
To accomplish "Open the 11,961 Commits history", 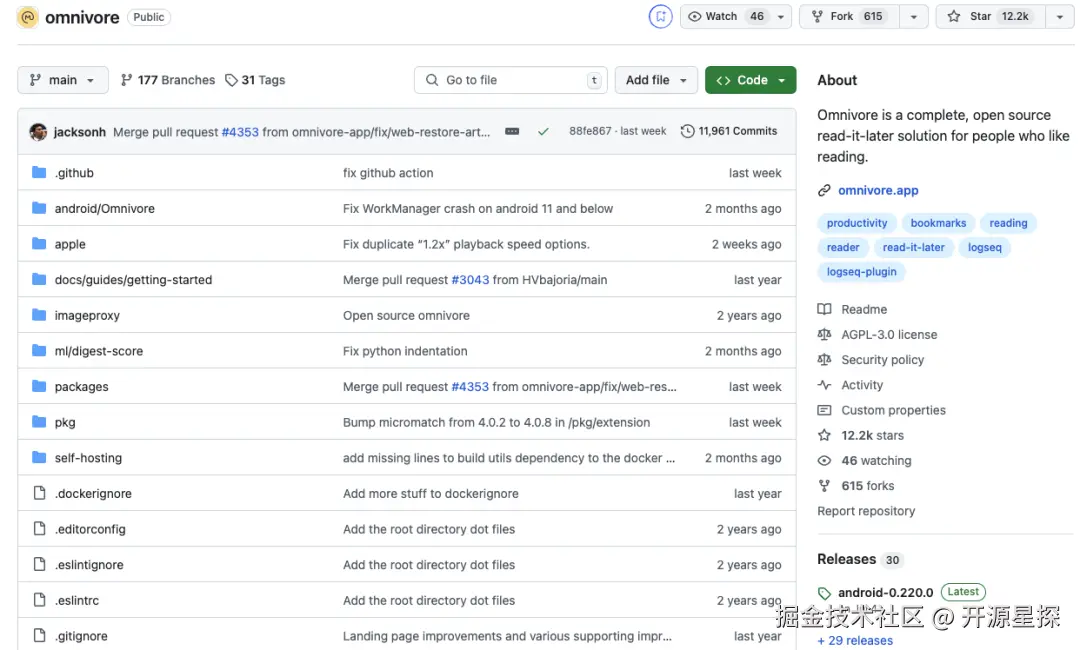I will [729, 131].
